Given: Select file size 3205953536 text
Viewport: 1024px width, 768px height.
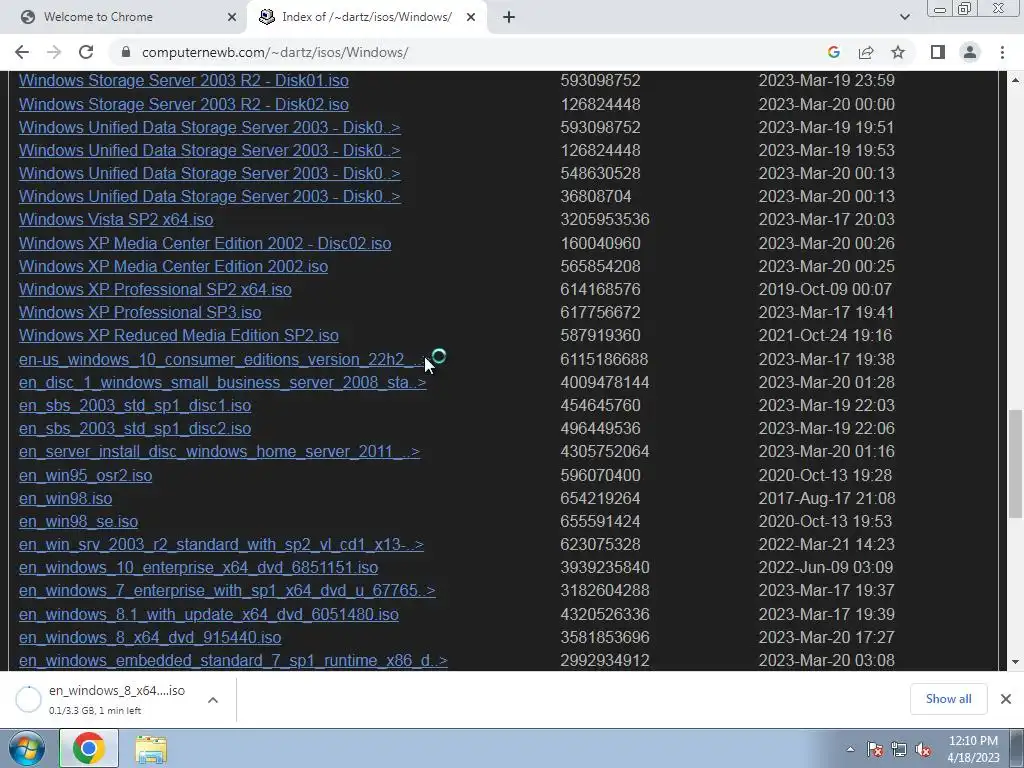Looking at the screenshot, I should pos(605,219).
